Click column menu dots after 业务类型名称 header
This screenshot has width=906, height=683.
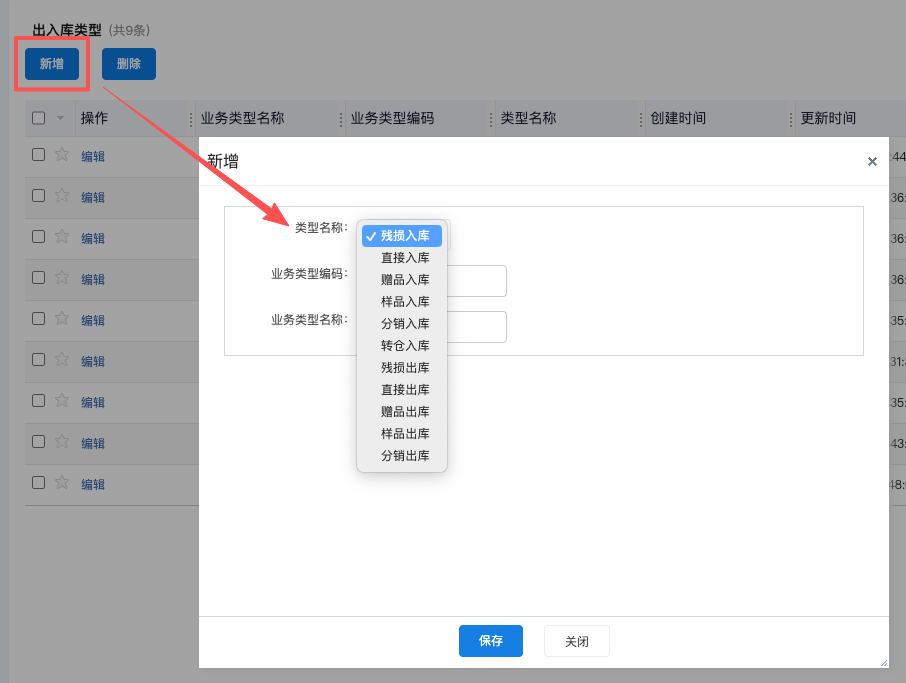[x=341, y=119]
